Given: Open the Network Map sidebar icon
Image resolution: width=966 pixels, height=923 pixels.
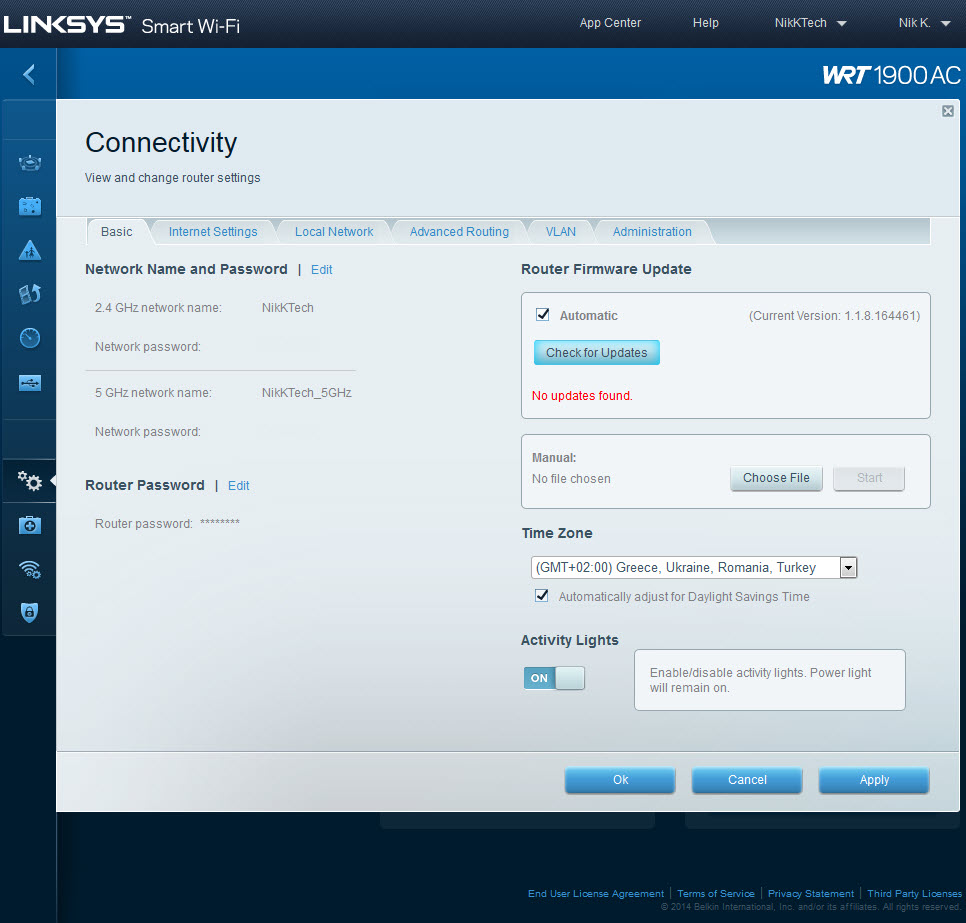Looking at the screenshot, I should pos(30,163).
